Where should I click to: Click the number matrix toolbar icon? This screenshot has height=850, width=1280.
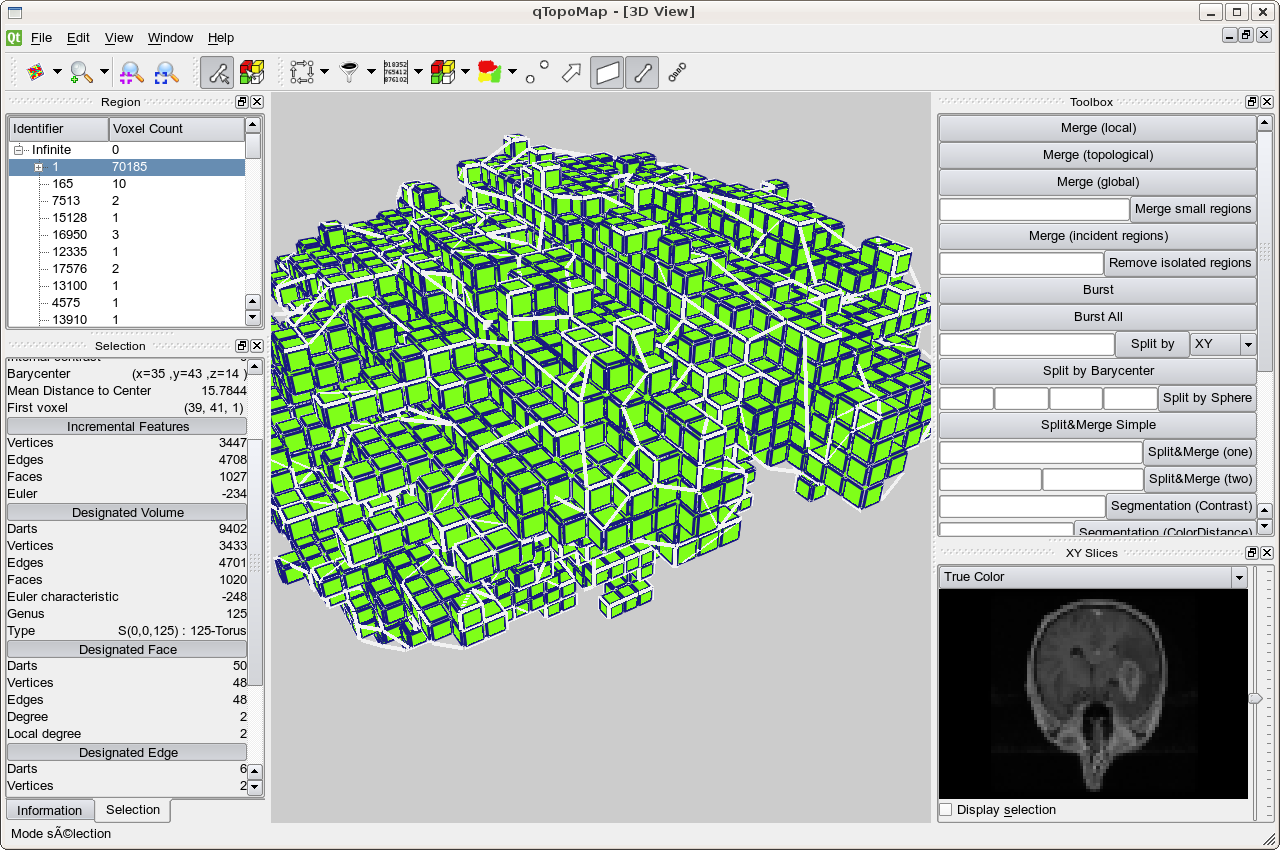click(x=396, y=72)
